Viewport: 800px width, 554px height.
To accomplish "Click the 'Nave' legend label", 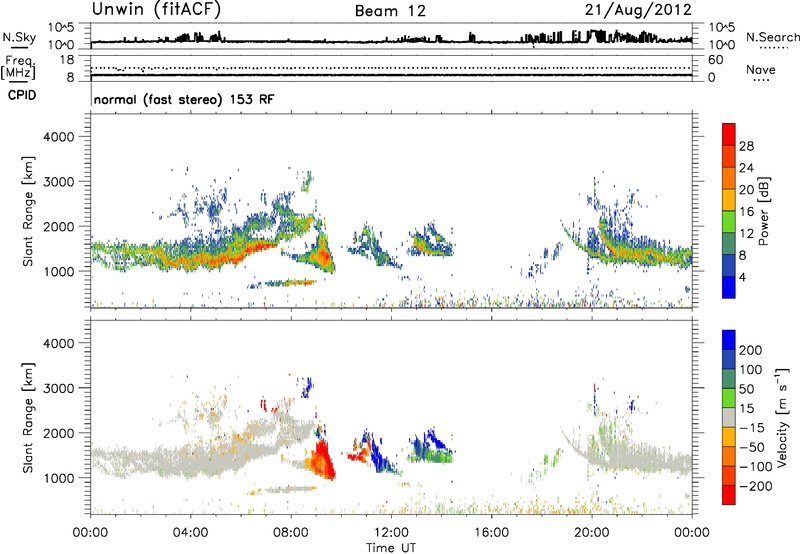I will pyautogui.click(x=761, y=69).
